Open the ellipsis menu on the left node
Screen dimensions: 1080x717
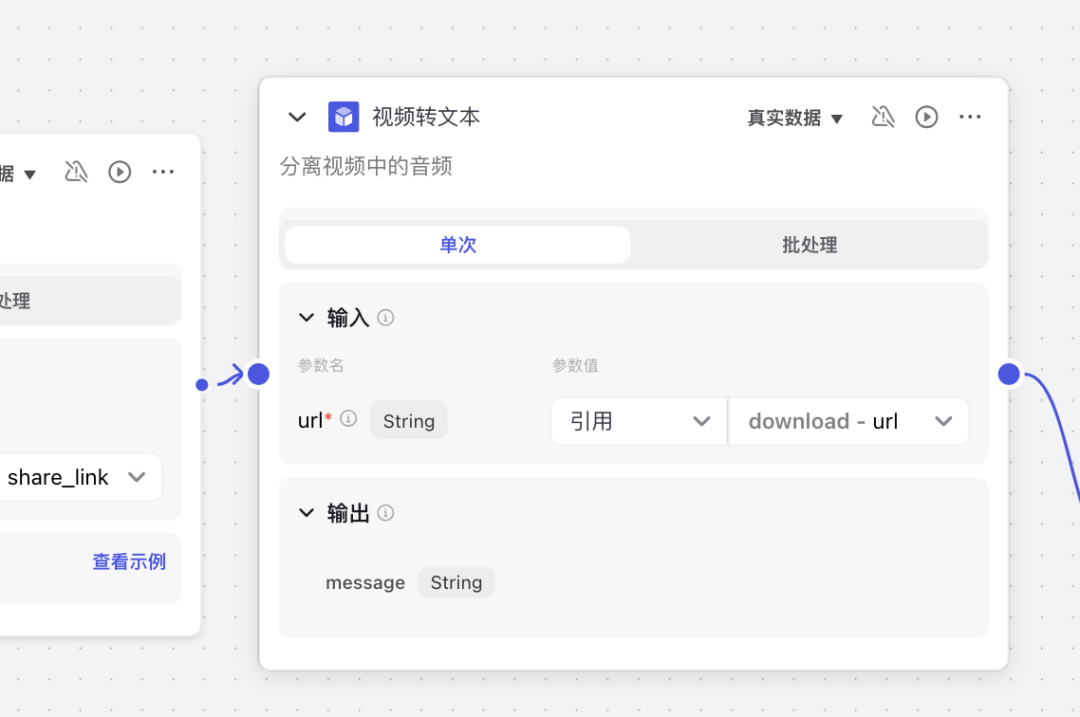pos(163,171)
